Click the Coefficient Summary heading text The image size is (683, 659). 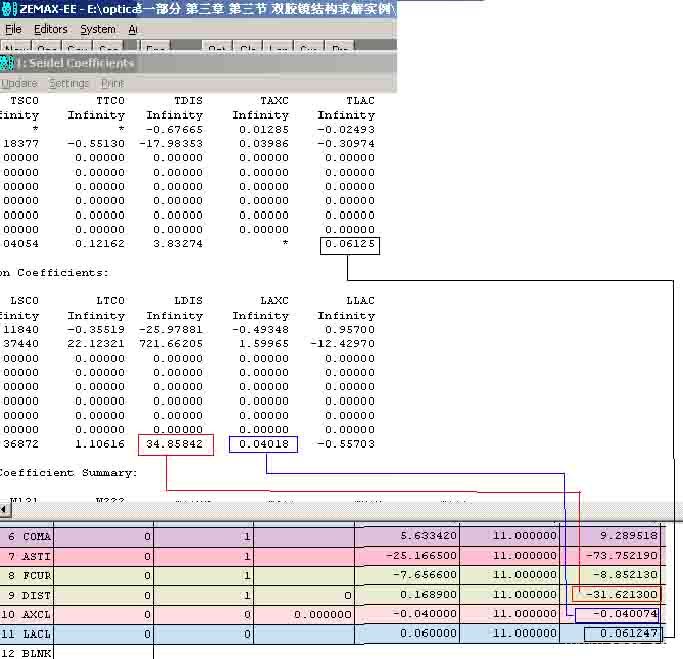point(68,473)
